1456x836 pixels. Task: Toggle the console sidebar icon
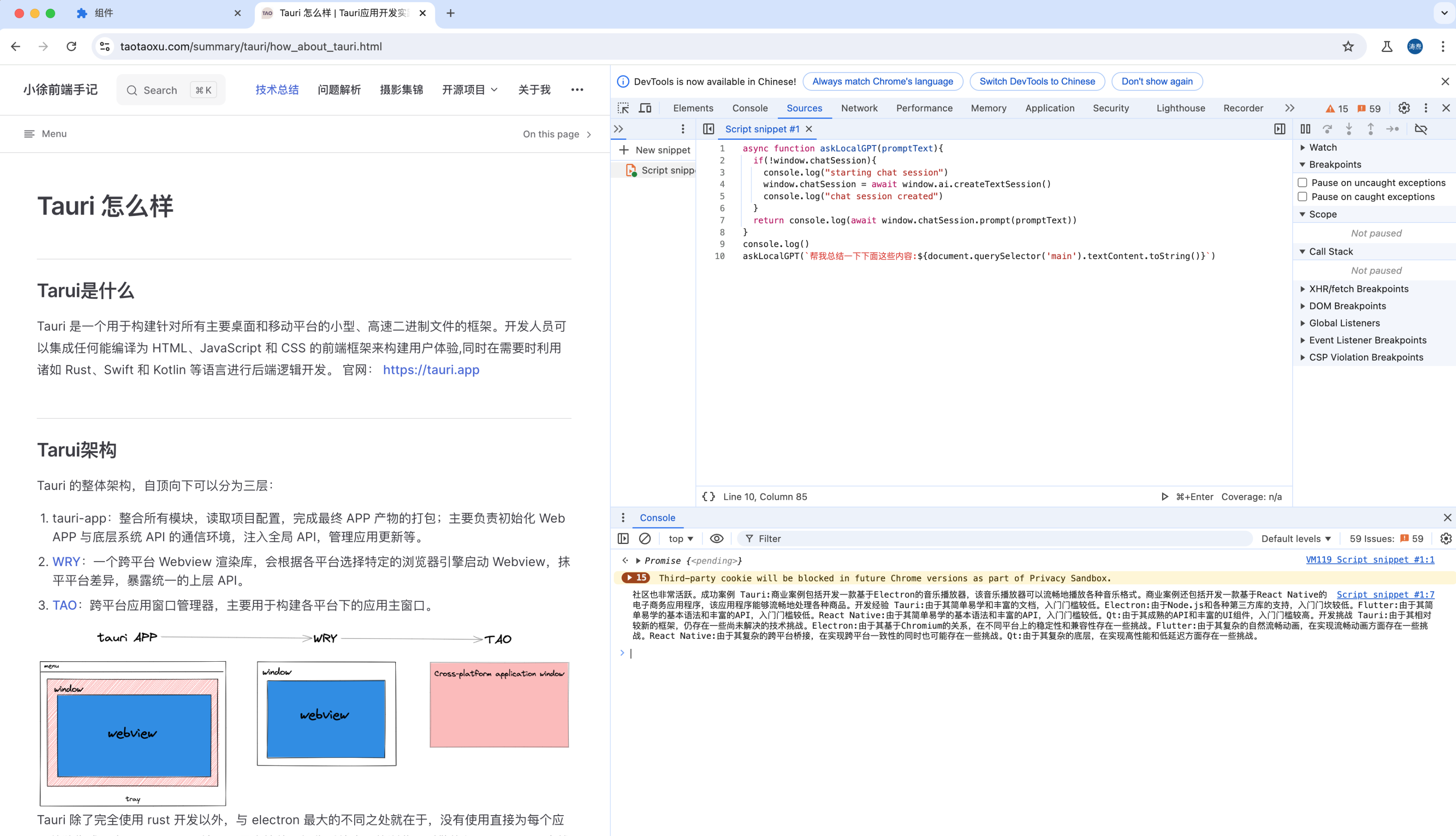(623, 539)
